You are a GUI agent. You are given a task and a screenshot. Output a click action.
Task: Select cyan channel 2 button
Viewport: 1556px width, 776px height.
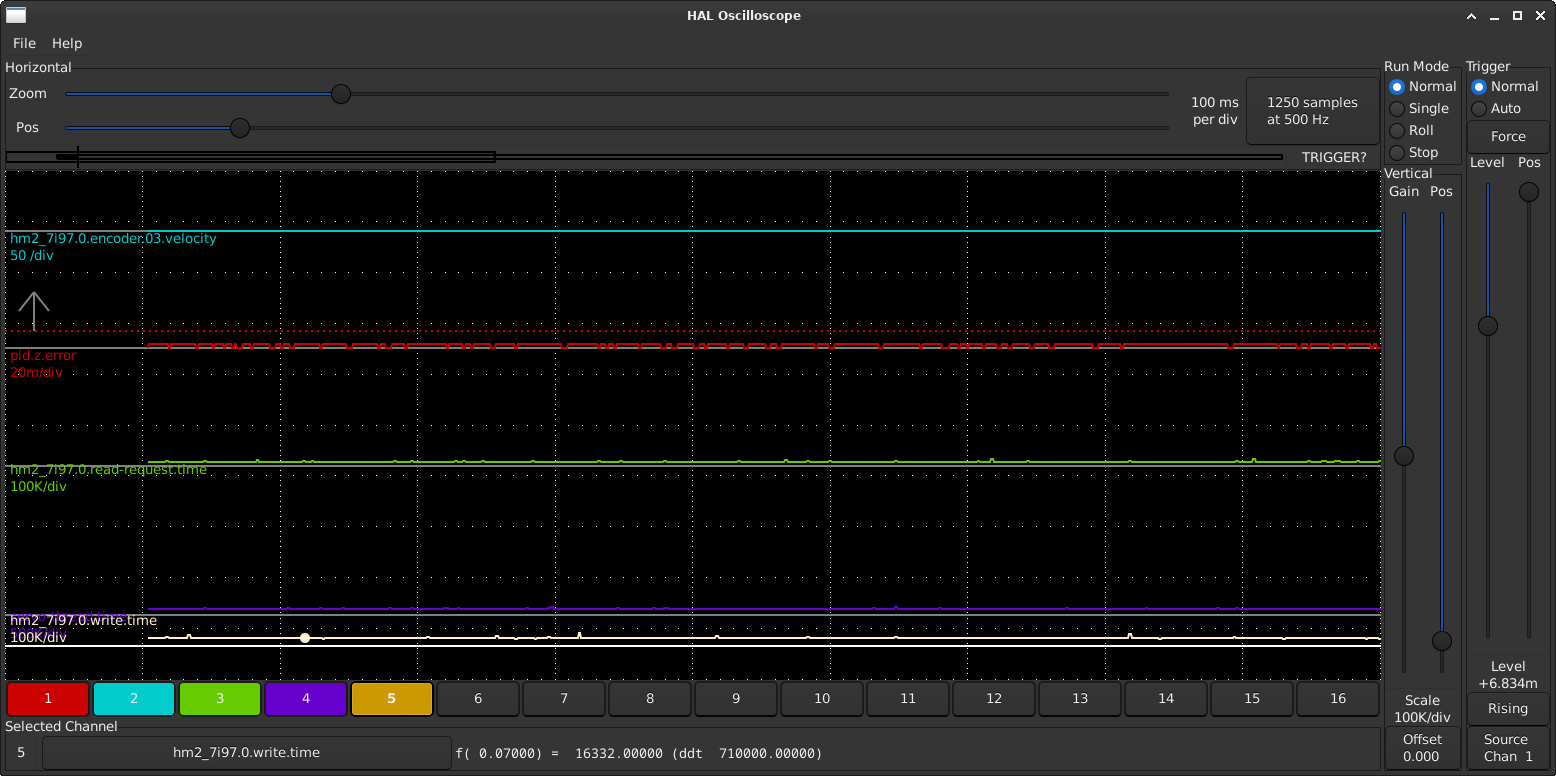point(134,699)
